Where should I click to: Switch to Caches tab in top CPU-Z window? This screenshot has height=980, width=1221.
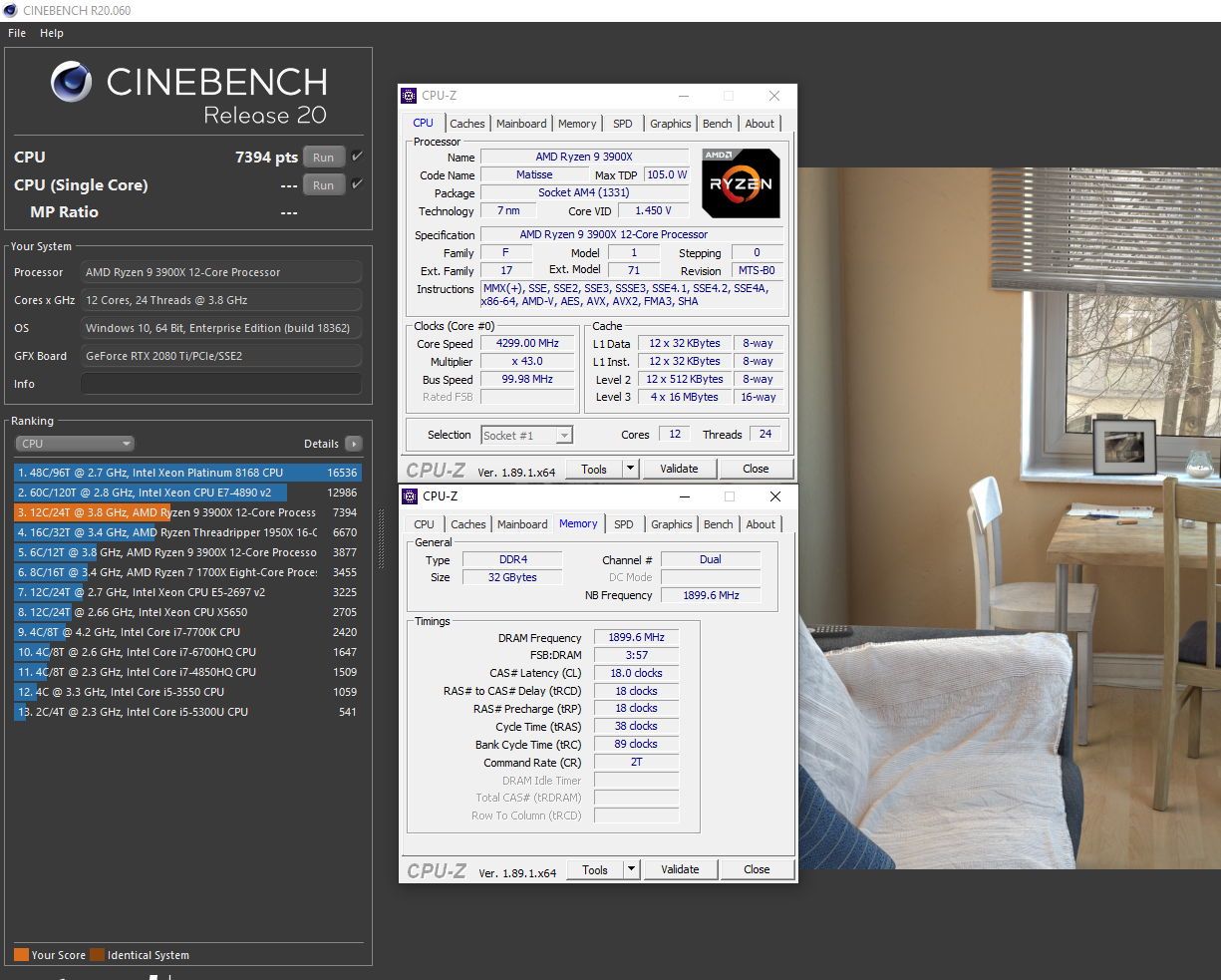click(x=466, y=124)
